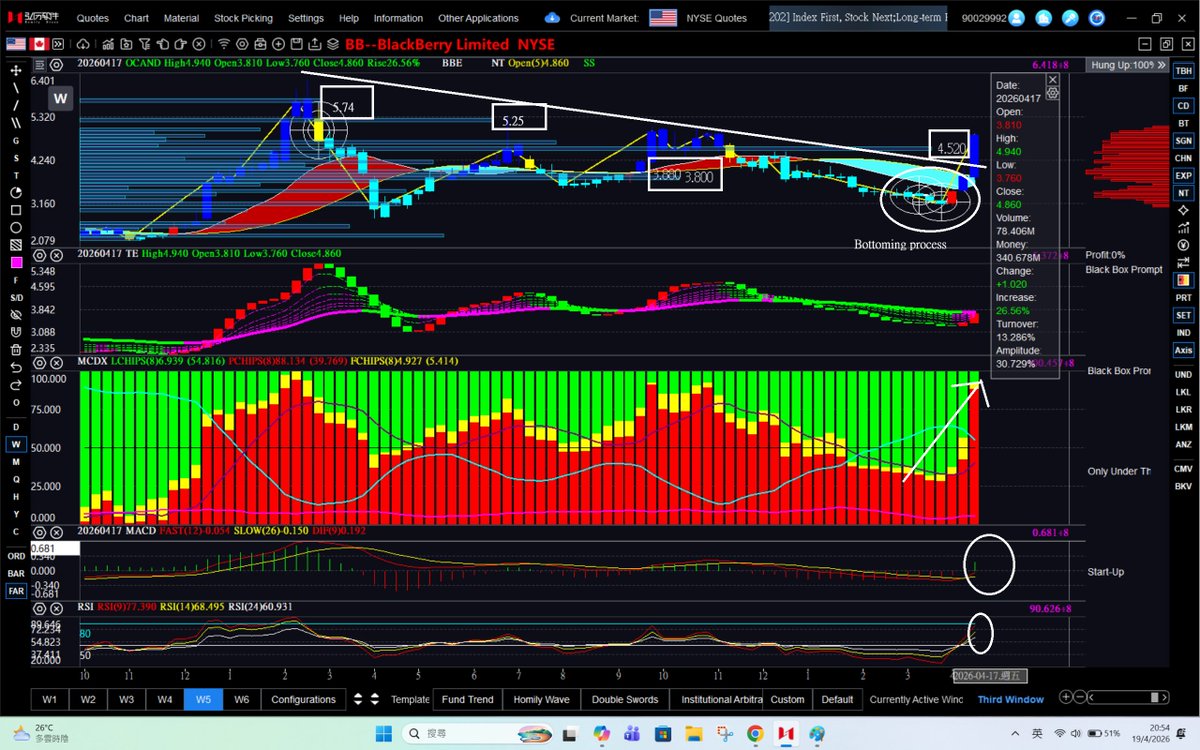Click the circled X toolbar icon
Image resolution: width=1200 pixels, height=750 pixels.
coord(199,44)
